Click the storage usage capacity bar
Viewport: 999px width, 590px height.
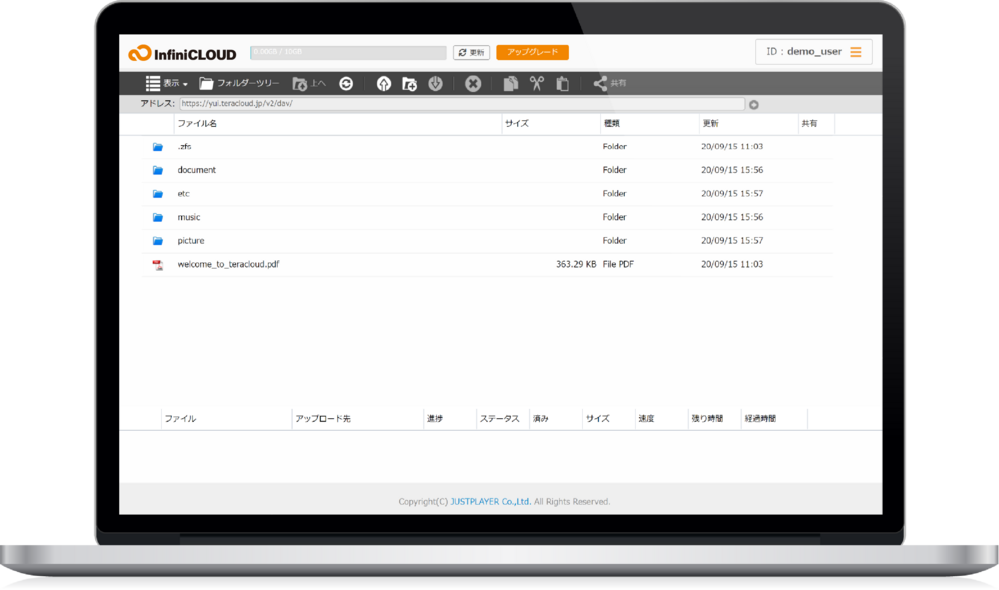[x=348, y=51]
